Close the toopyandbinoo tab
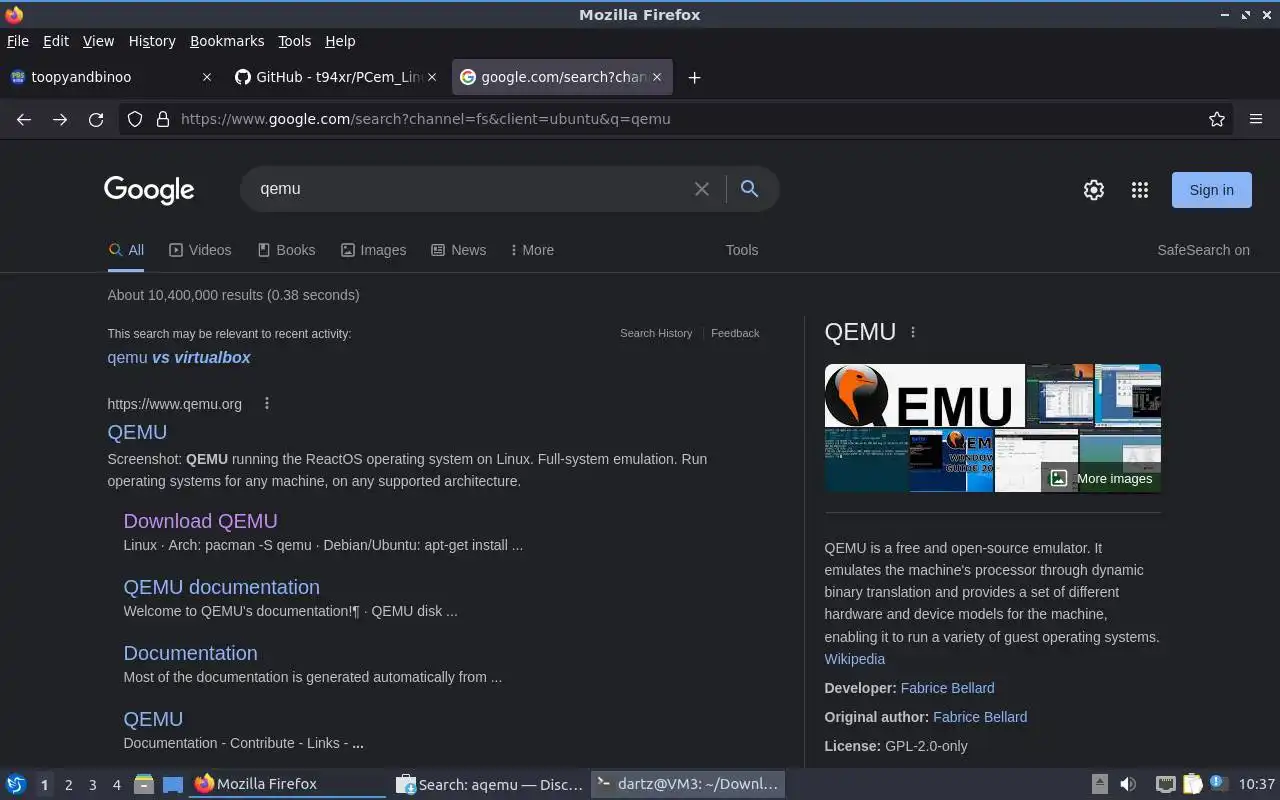Screen dimensions: 1280x800 207,77
